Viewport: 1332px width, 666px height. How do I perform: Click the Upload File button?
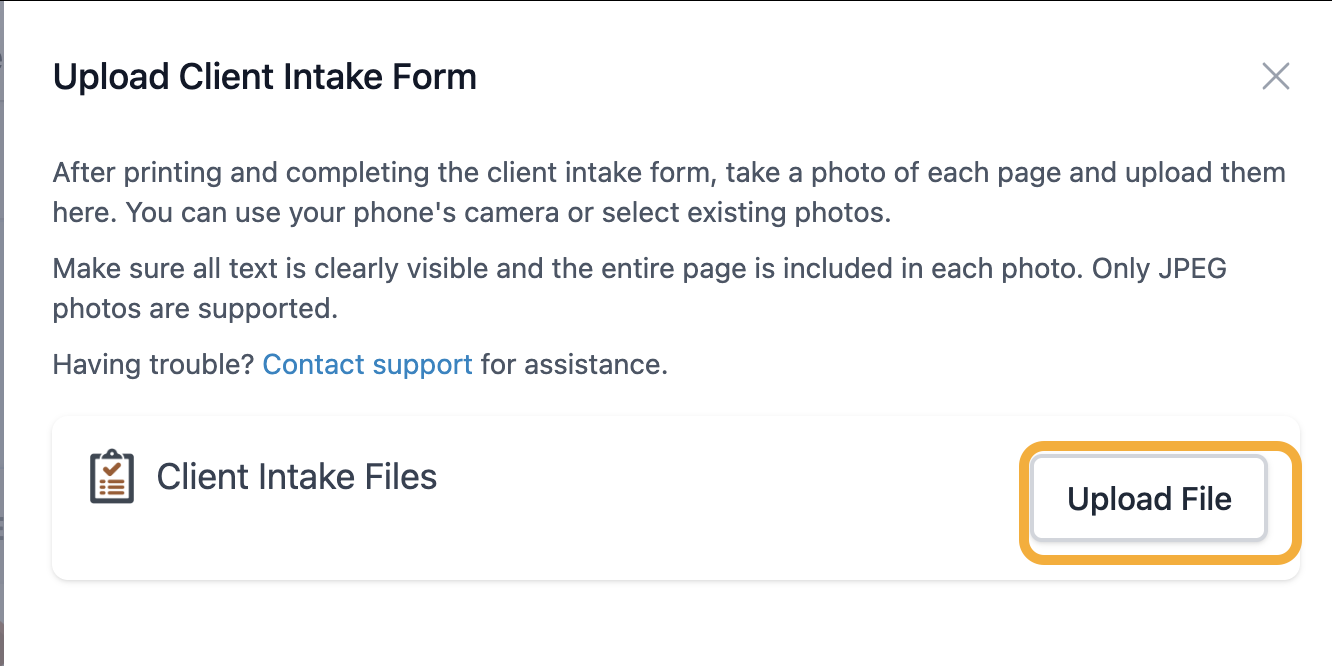click(x=1149, y=498)
